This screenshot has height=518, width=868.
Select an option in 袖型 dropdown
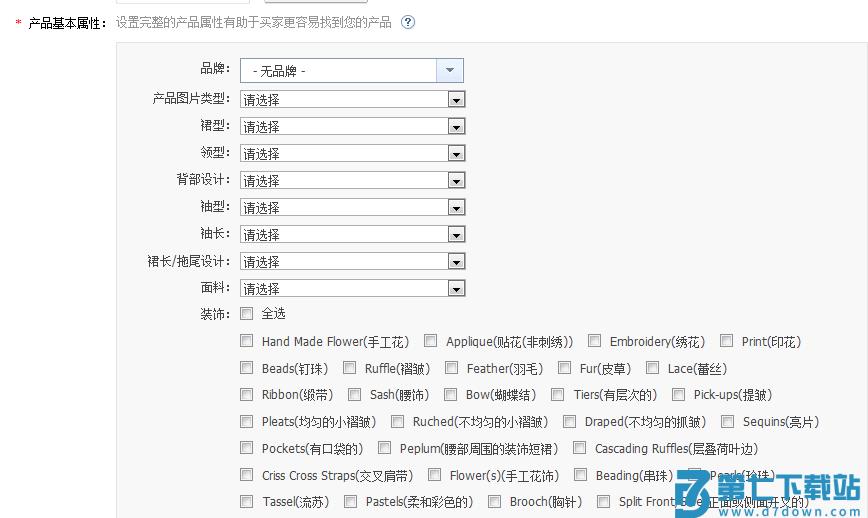click(x=352, y=207)
